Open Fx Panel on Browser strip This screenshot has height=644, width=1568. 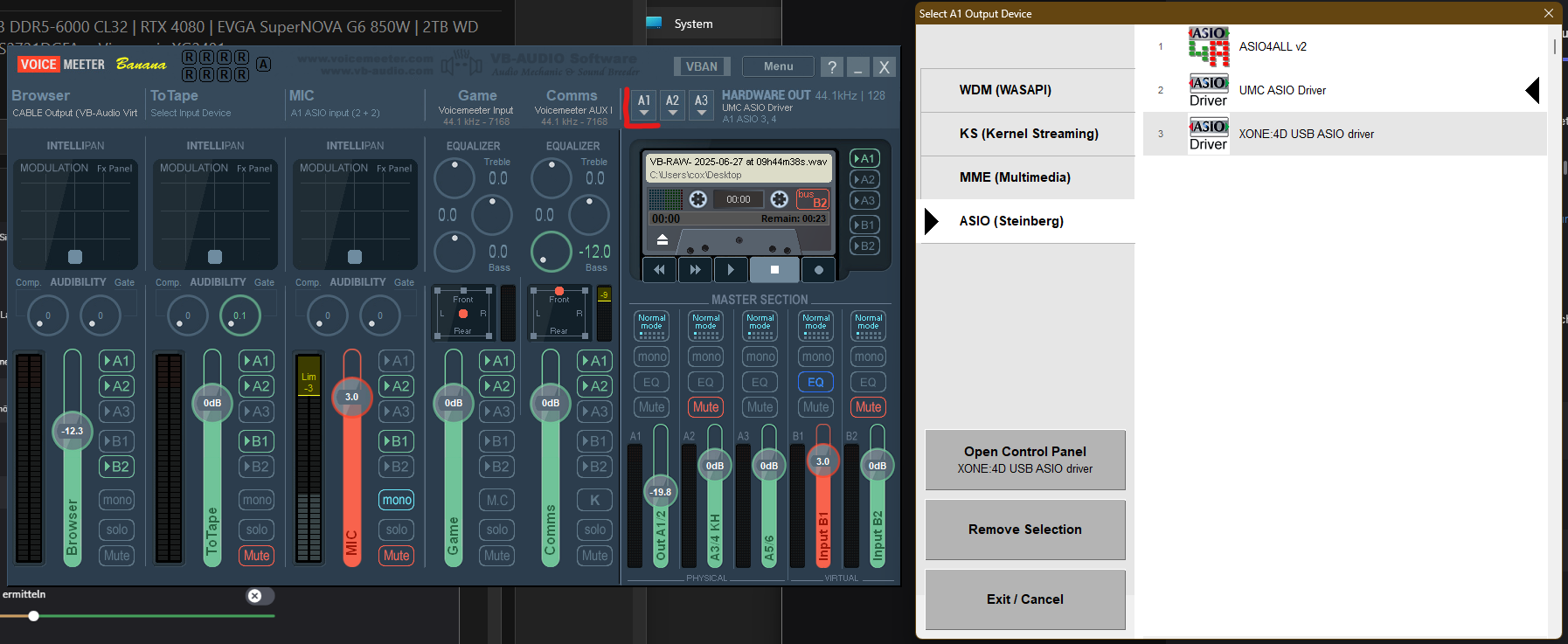114,169
